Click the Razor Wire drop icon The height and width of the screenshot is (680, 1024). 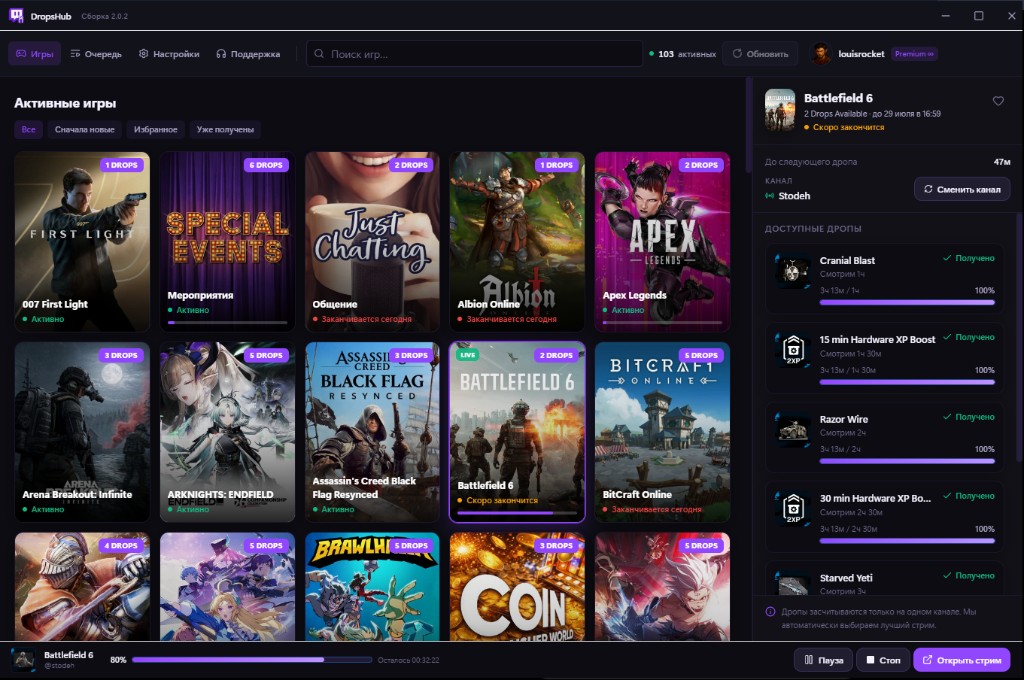[793, 430]
